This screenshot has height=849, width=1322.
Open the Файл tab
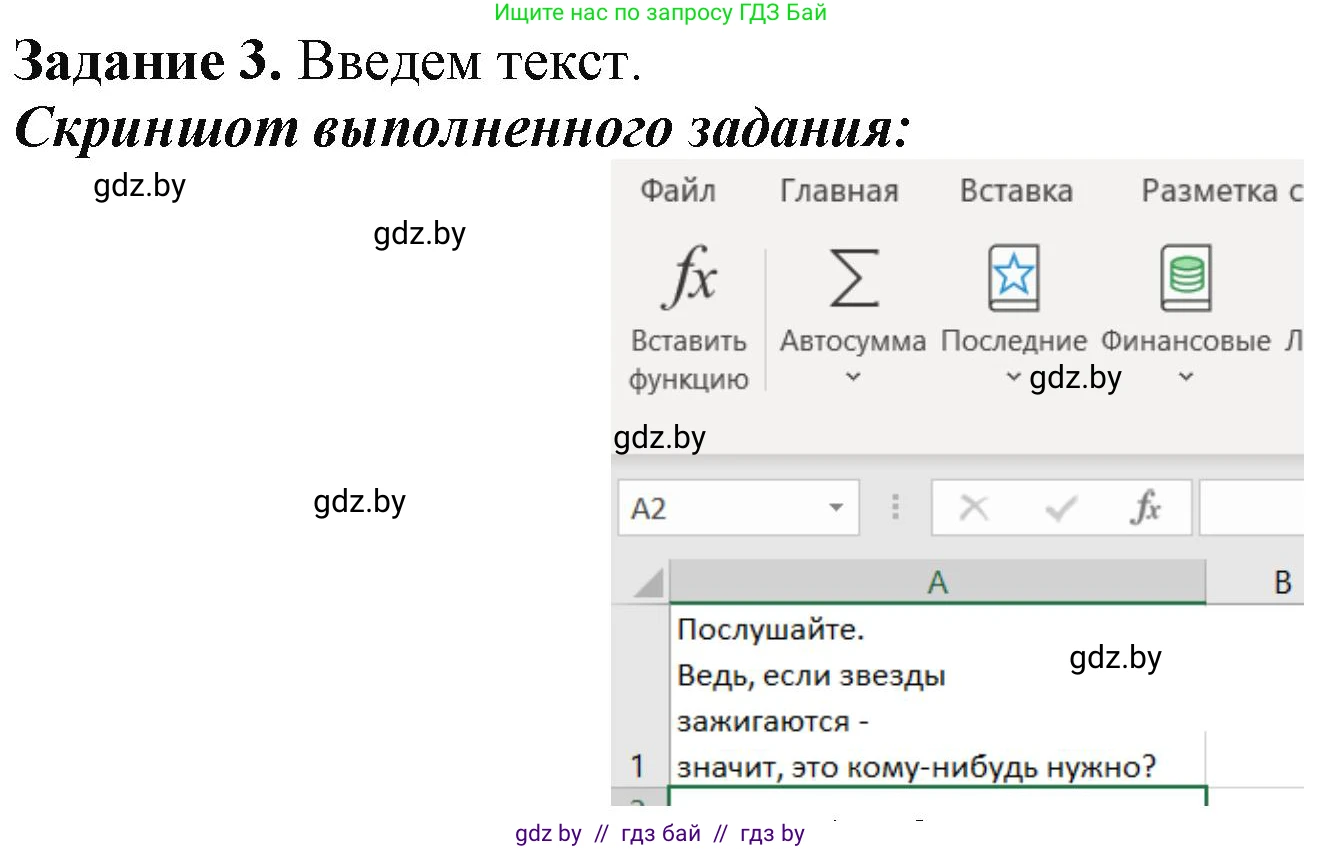tap(677, 191)
